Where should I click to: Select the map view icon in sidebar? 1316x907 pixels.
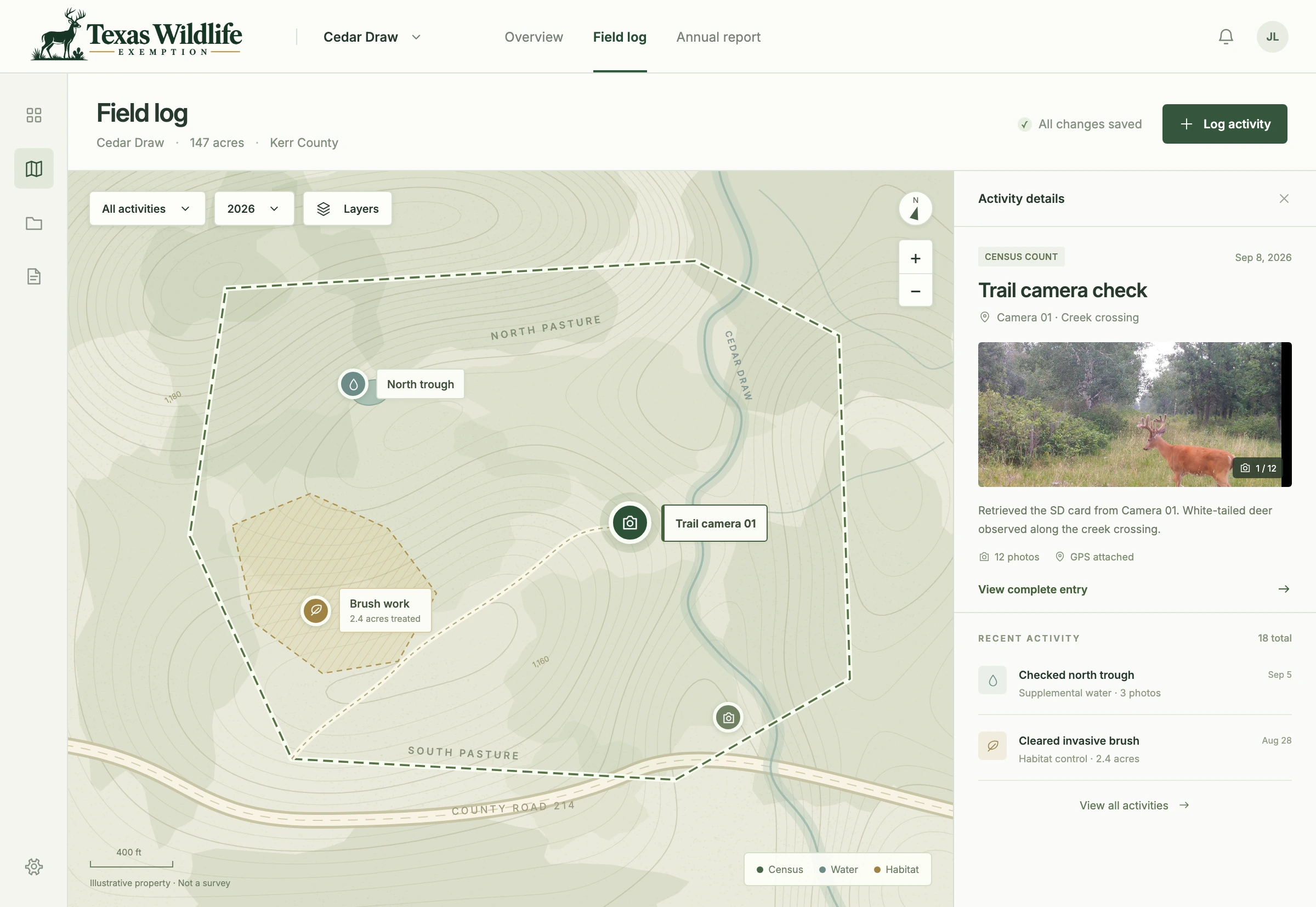33,169
